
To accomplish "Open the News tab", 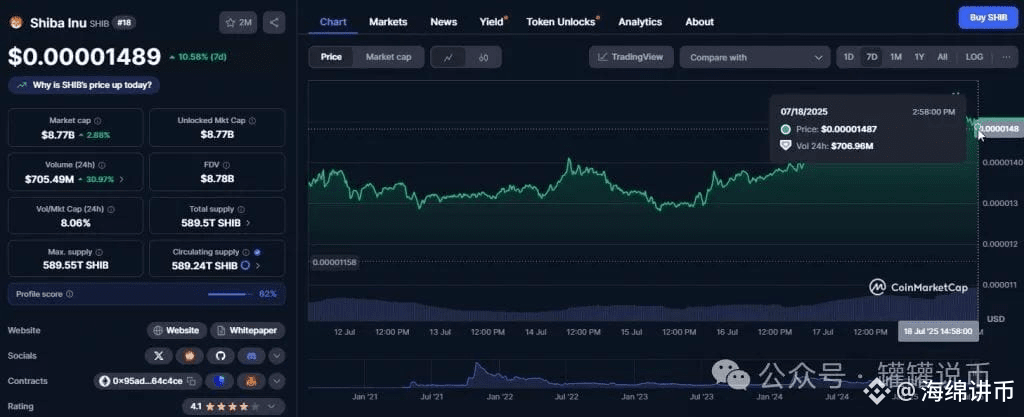I will 443,22.
